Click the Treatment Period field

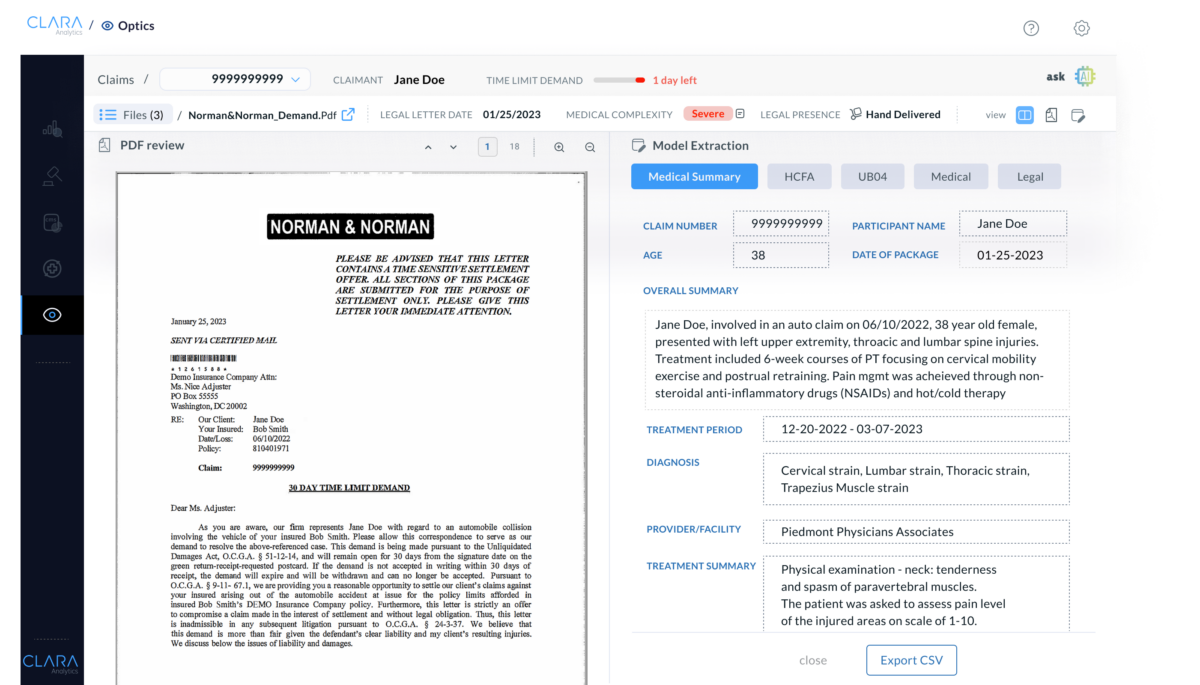point(916,429)
